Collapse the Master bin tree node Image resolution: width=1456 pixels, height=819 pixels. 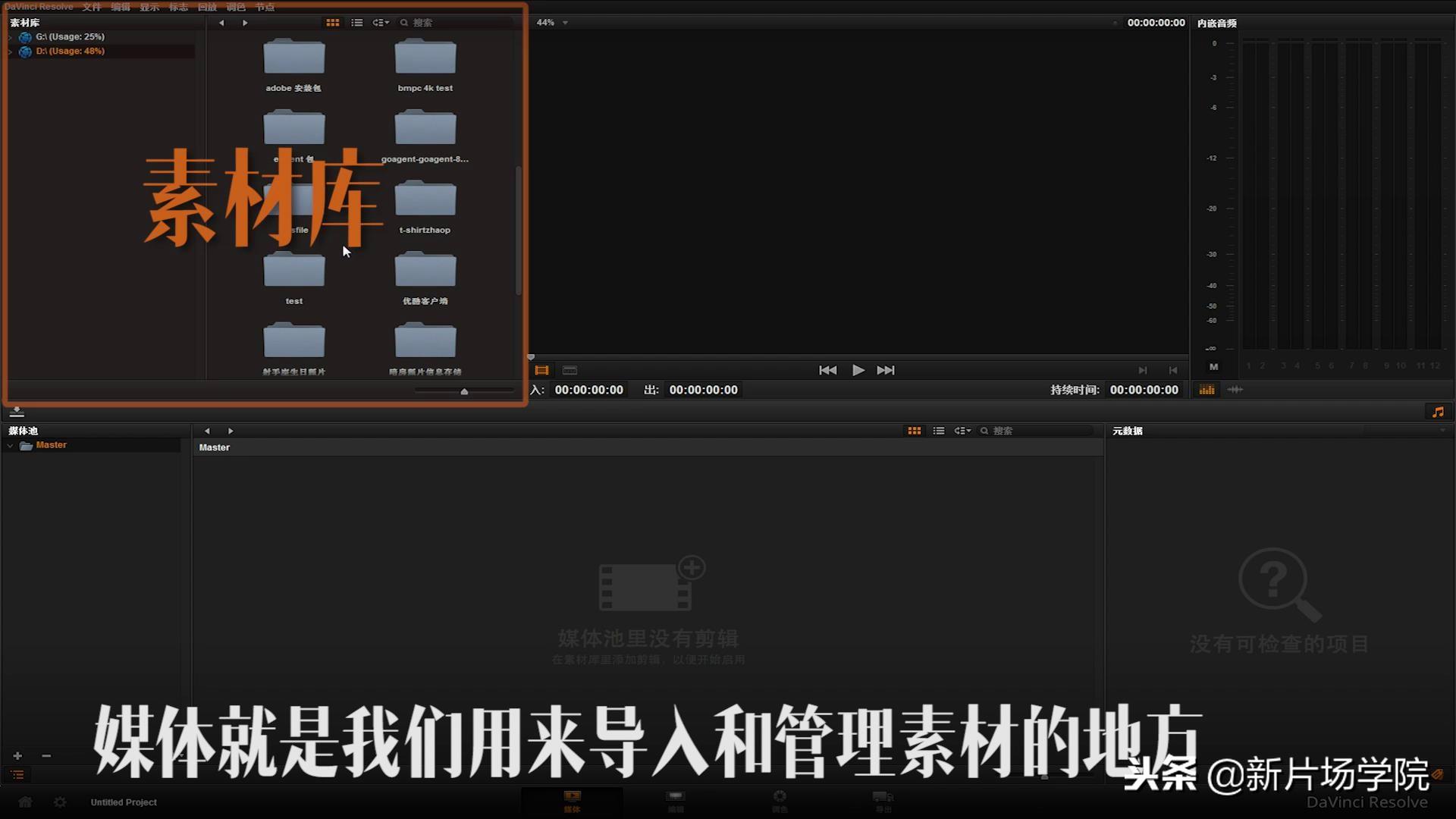coord(10,446)
